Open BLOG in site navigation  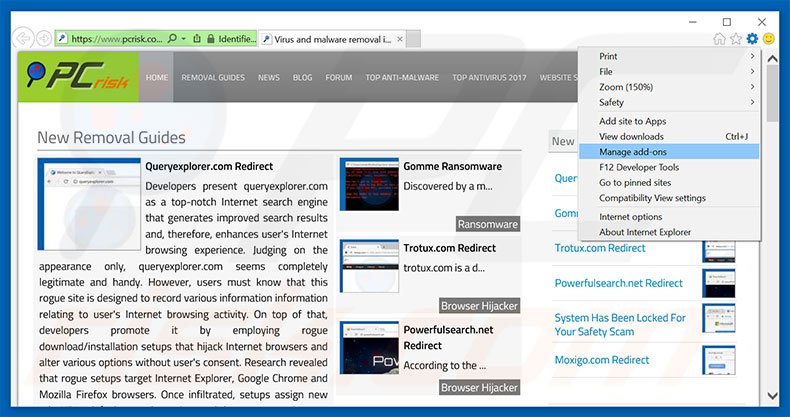pos(302,78)
